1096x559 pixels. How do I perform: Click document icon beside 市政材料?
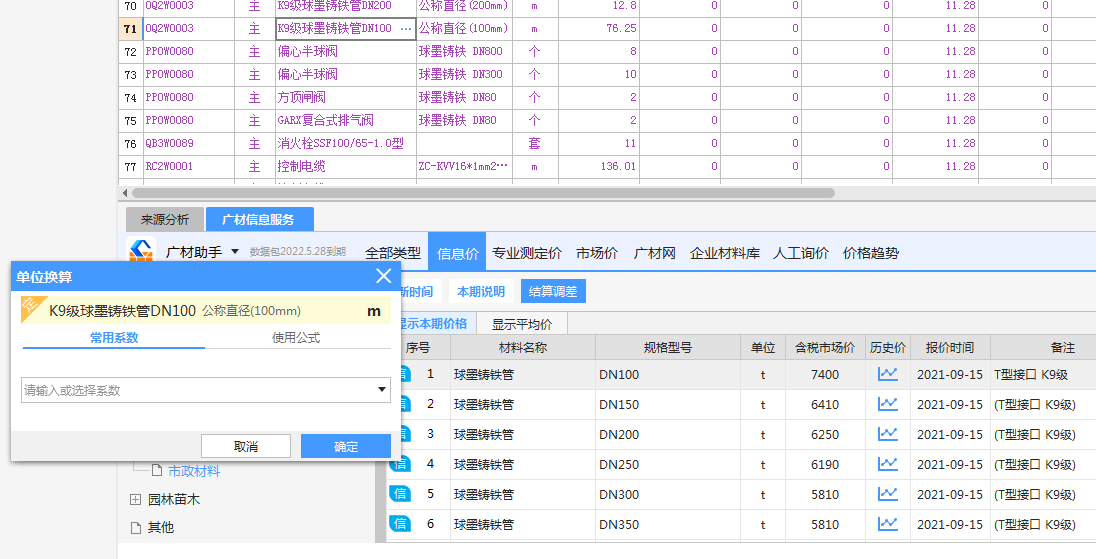(x=157, y=471)
